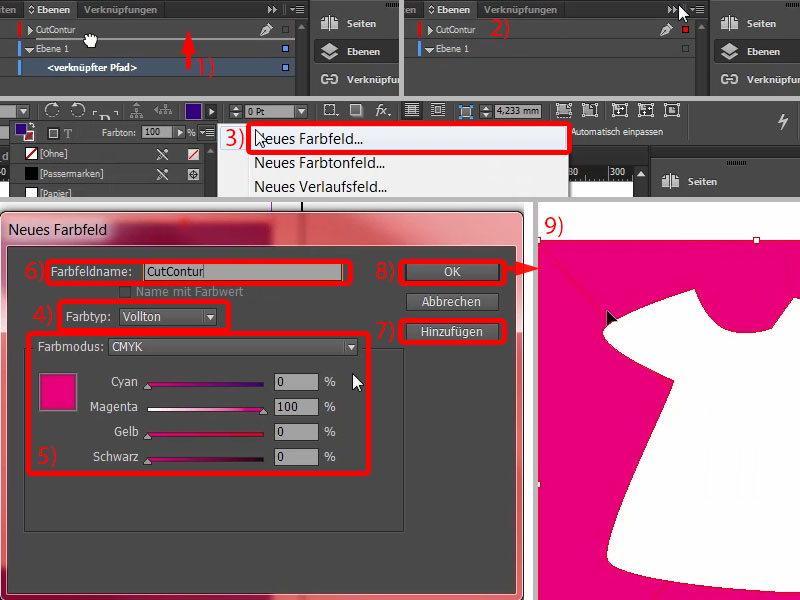The height and width of the screenshot is (600, 800).
Task: Open the fx effects icon
Action: pyautogui.click(x=382, y=110)
